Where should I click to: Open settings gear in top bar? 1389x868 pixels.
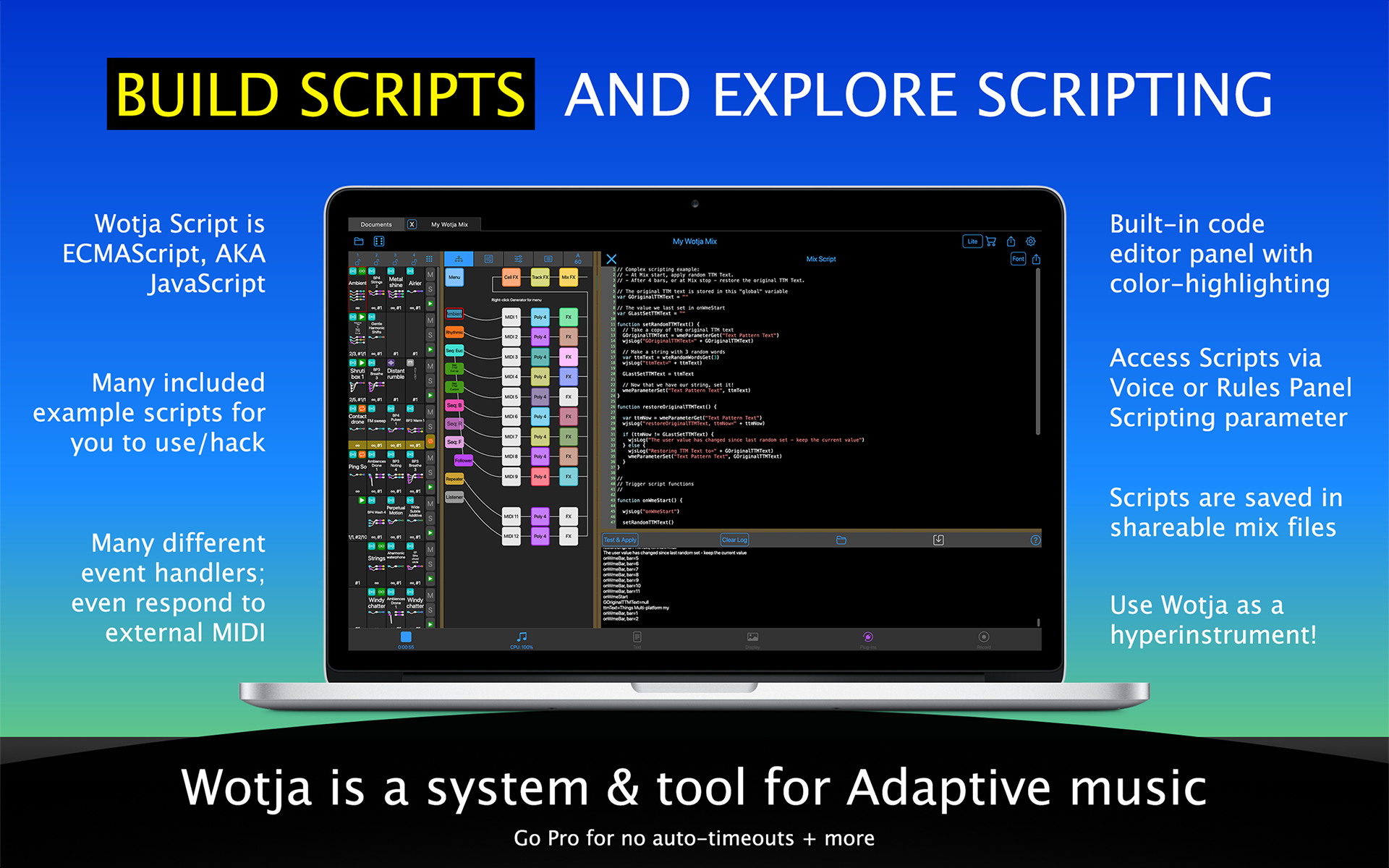pyautogui.click(x=1031, y=242)
